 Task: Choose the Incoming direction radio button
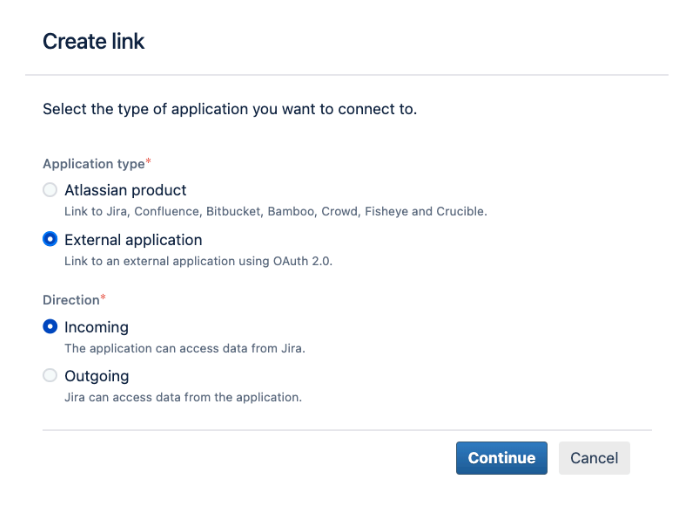click(x=50, y=326)
